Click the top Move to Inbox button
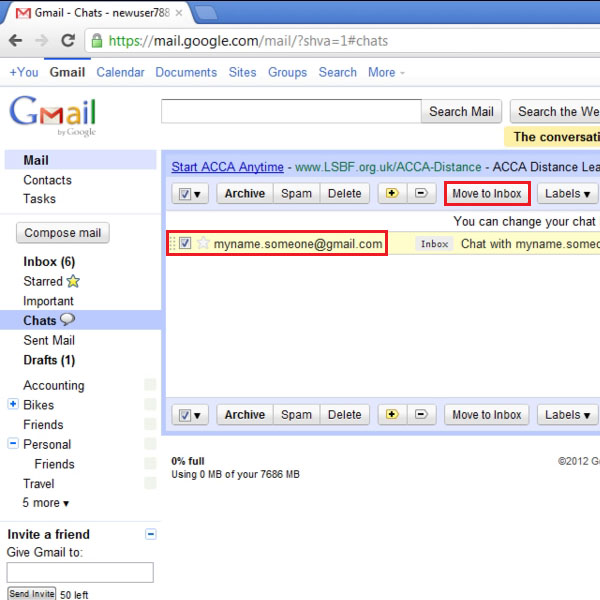600x600 pixels. click(487, 193)
